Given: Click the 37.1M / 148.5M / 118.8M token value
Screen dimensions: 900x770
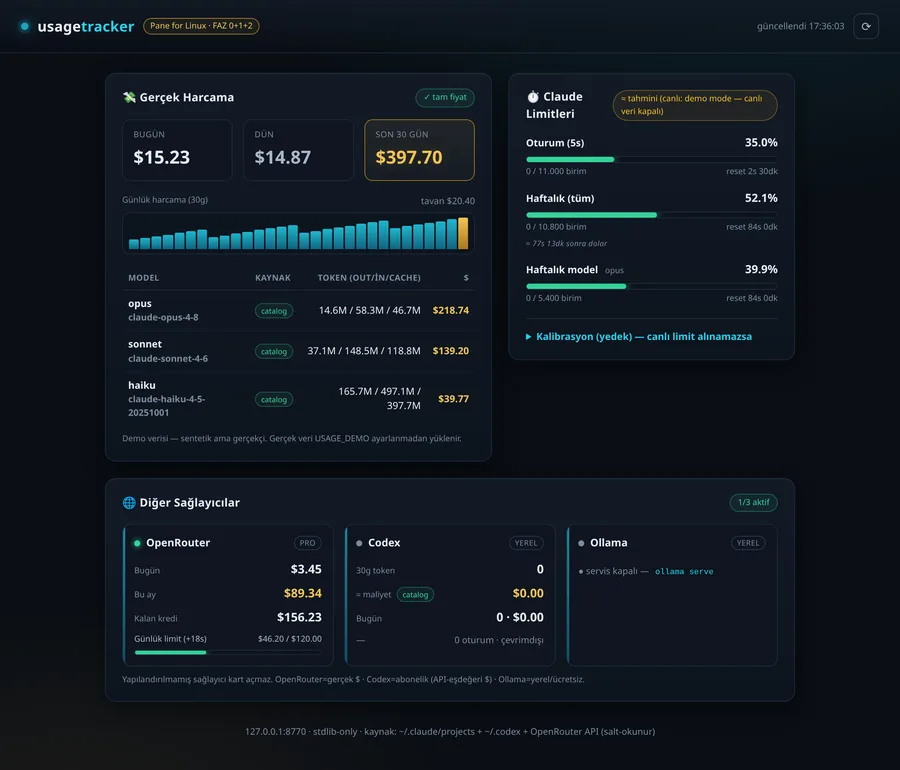Looking at the screenshot, I should (x=364, y=351).
